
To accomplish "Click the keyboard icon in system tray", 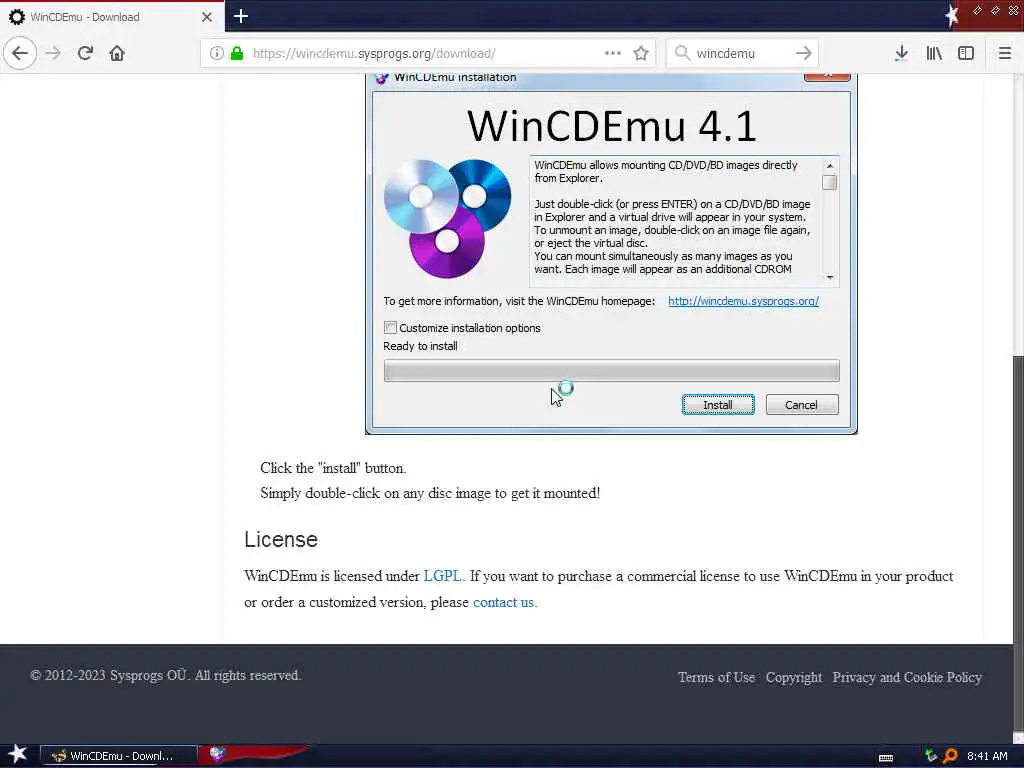I will 886,758.
